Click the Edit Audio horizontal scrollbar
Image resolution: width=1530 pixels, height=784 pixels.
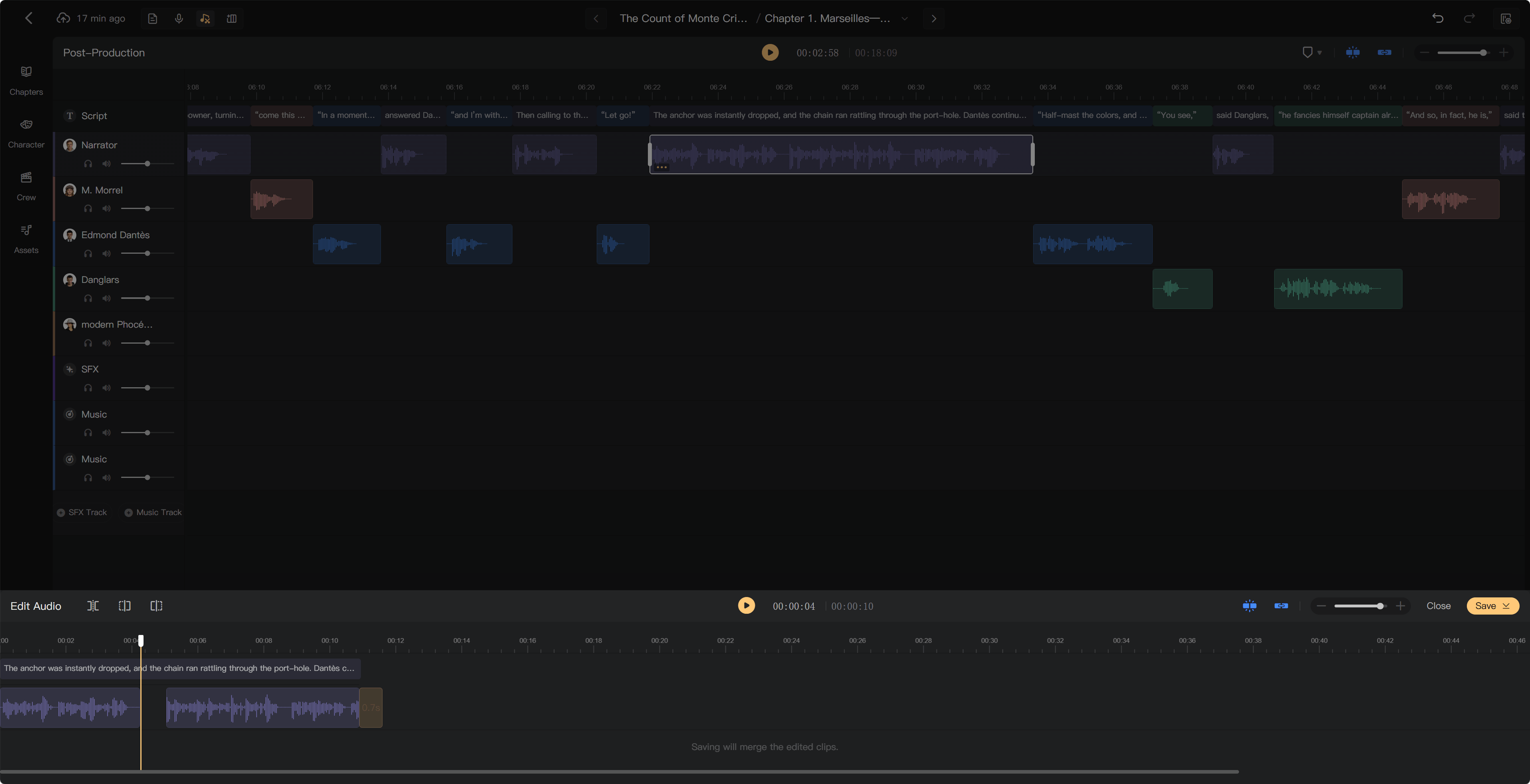point(620,772)
